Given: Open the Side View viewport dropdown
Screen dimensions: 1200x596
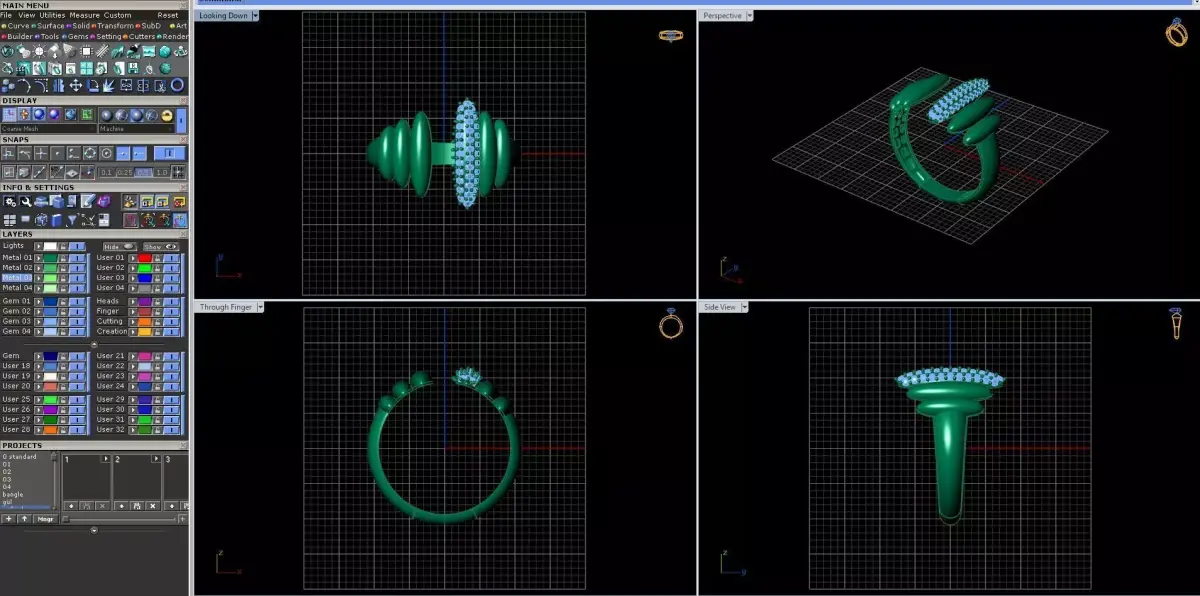Looking at the screenshot, I should click(x=745, y=307).
